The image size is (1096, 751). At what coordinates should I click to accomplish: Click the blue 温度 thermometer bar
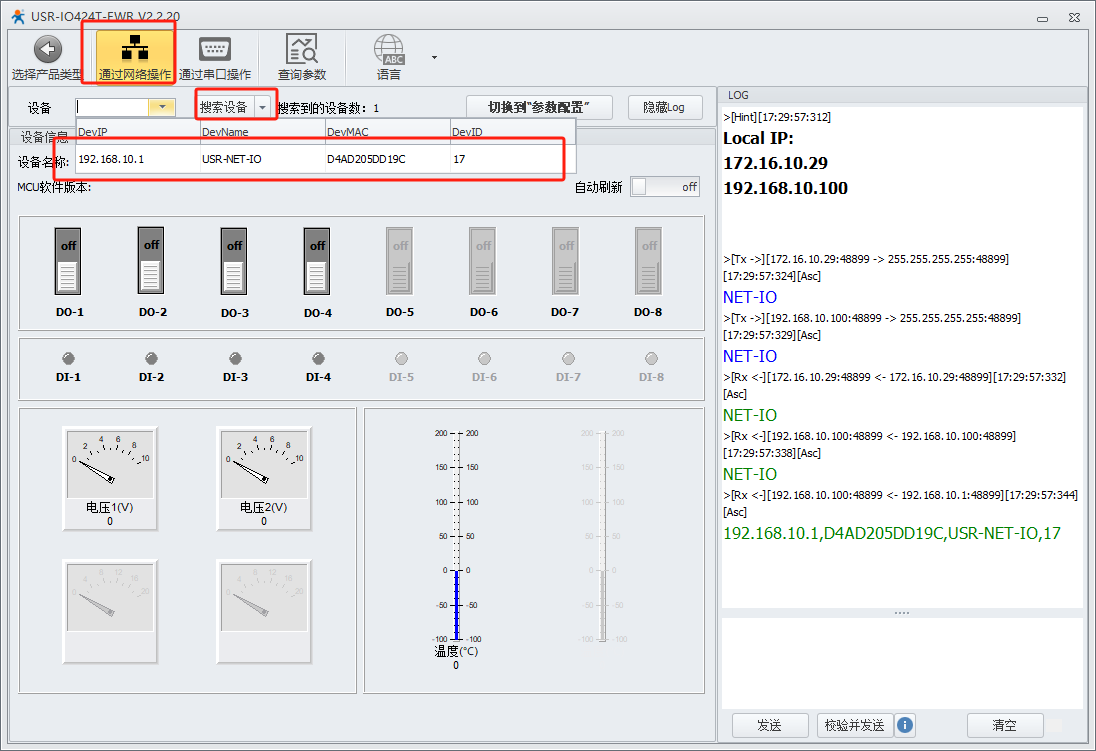pyautogui.click(x=456, y=604)
